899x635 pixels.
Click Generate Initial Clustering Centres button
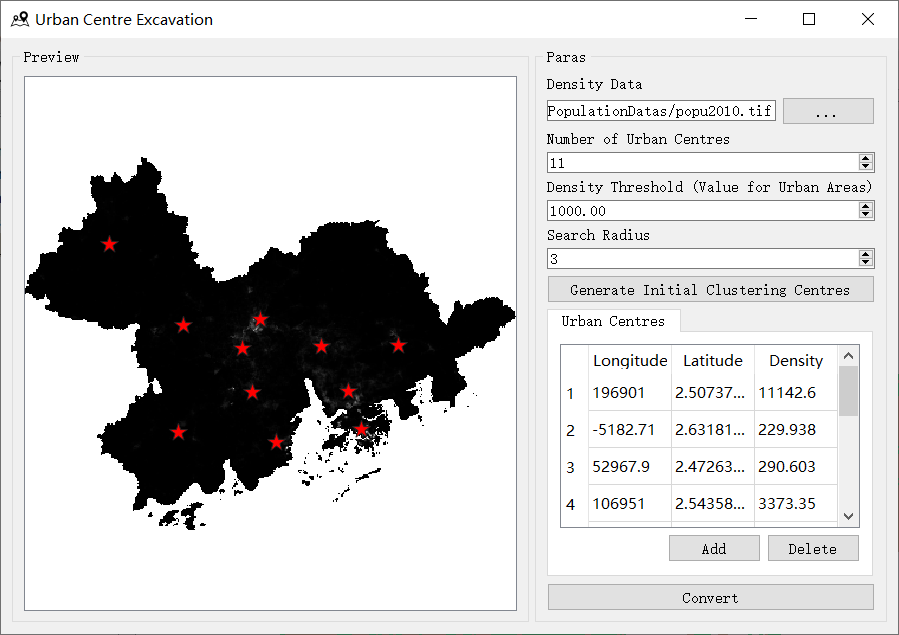[x=710, y=290]
